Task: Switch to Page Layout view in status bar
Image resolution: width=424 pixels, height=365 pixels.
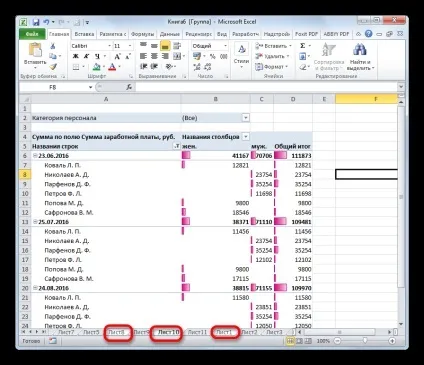Action: 300,341
